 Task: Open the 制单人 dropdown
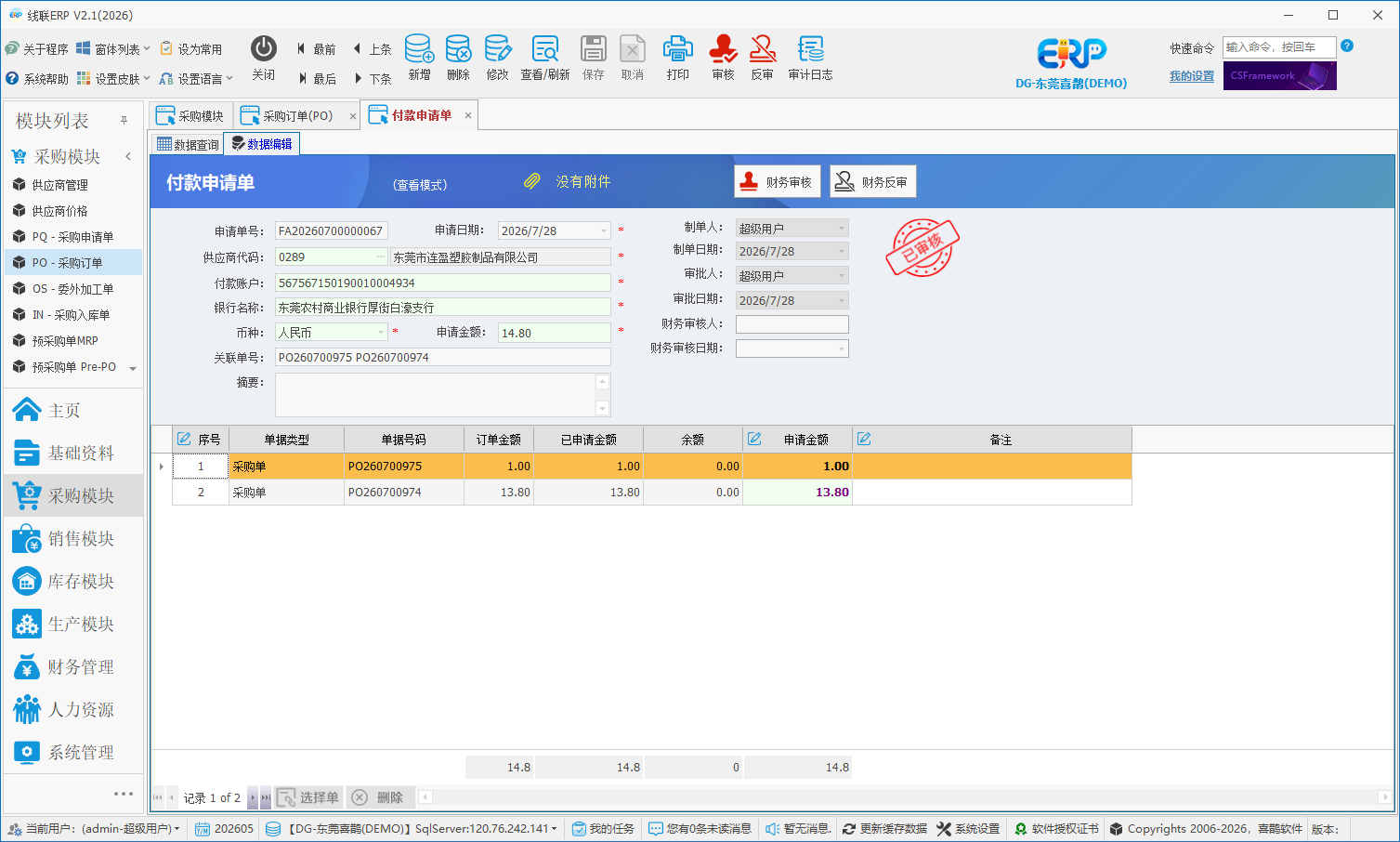842,228
